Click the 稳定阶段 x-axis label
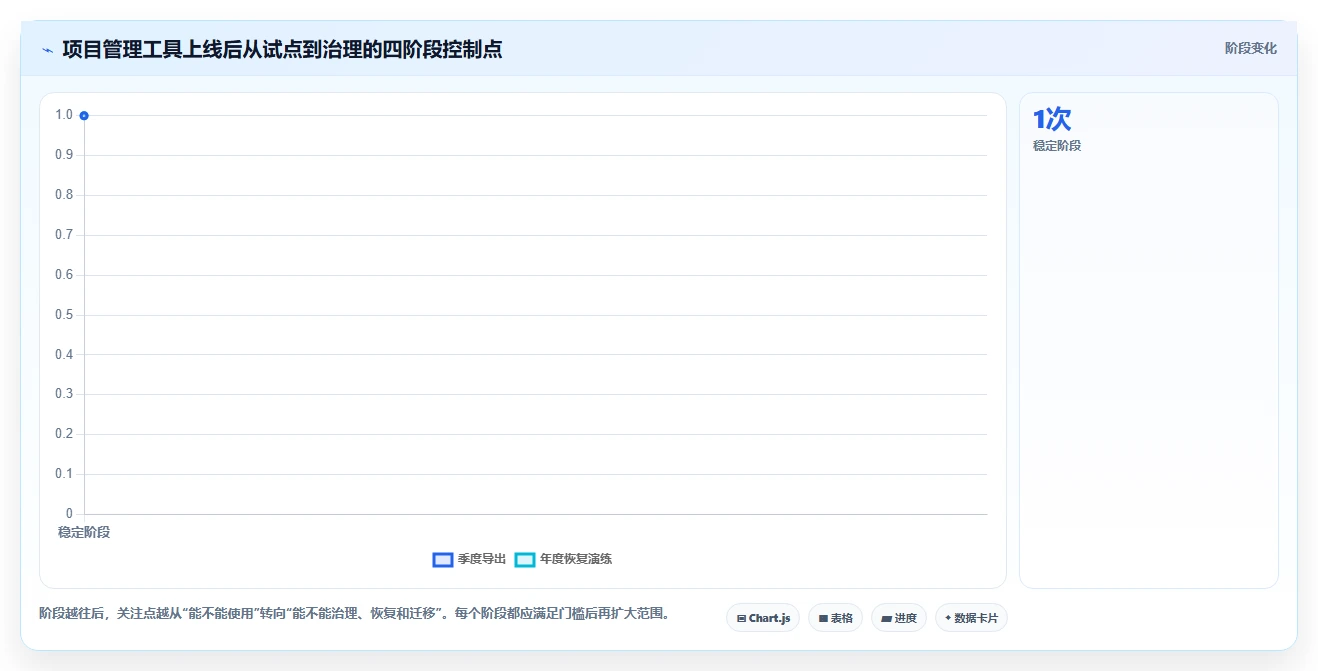The width and height of the screenshot is (1318, 671). click(x=84, y=532)
